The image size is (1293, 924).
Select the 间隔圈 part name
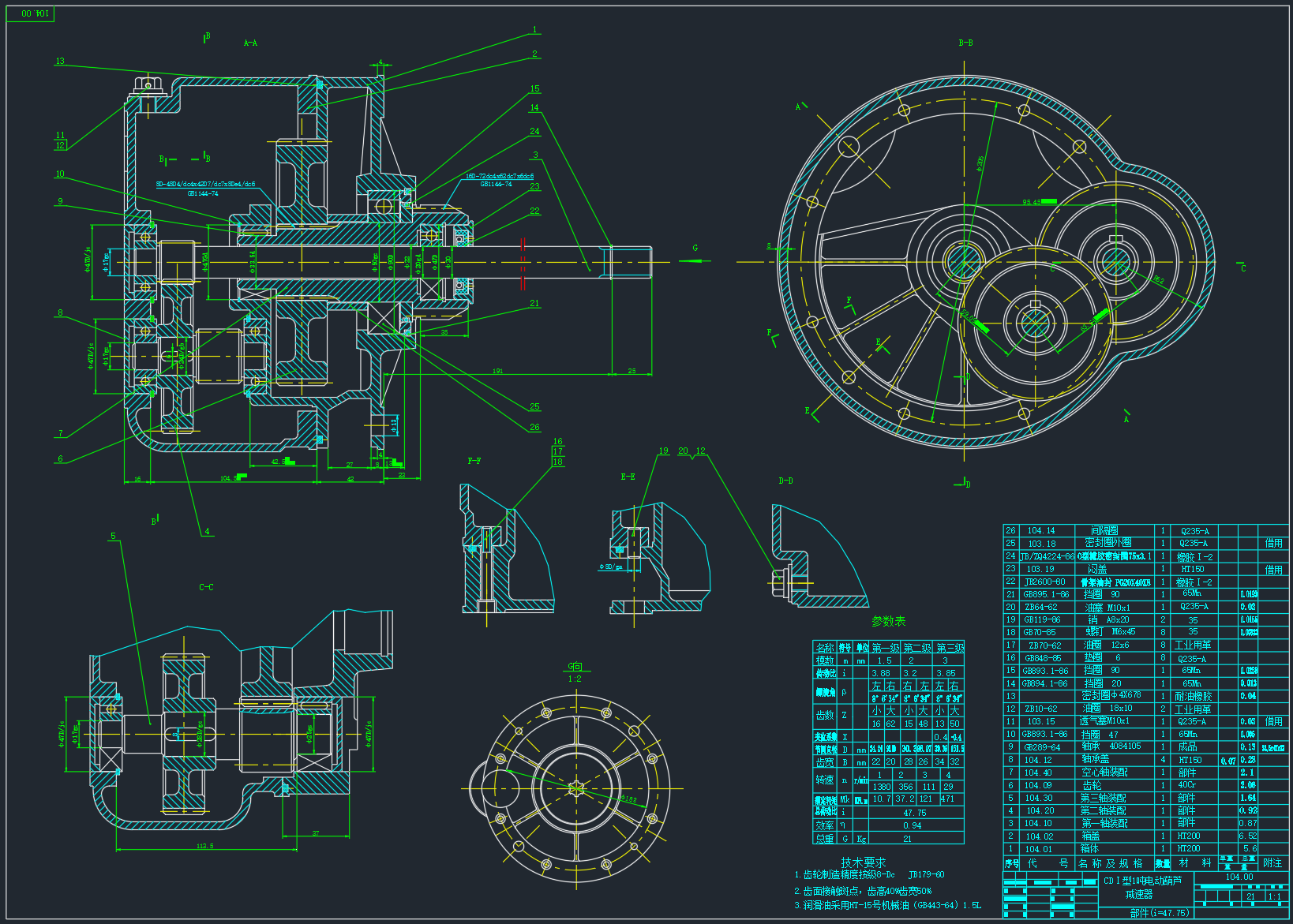[x=1105, y=531]
